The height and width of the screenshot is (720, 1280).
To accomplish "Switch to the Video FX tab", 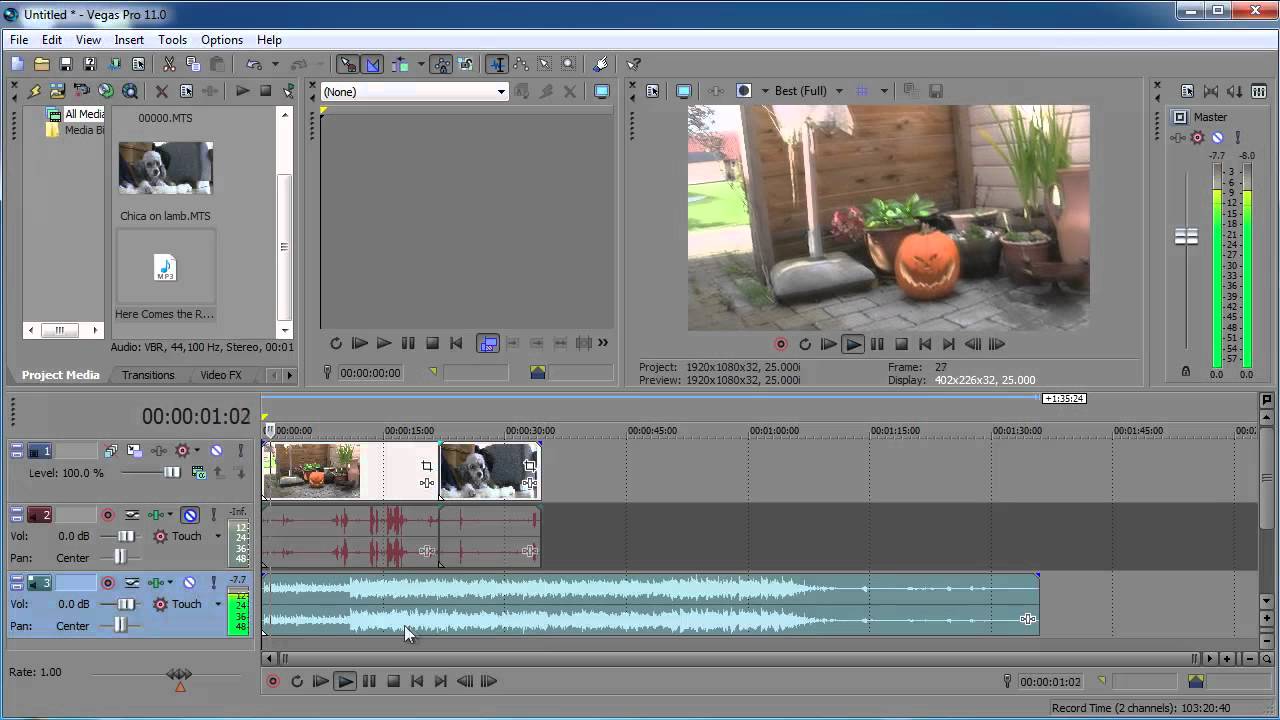I will click(x=221, y=375).
